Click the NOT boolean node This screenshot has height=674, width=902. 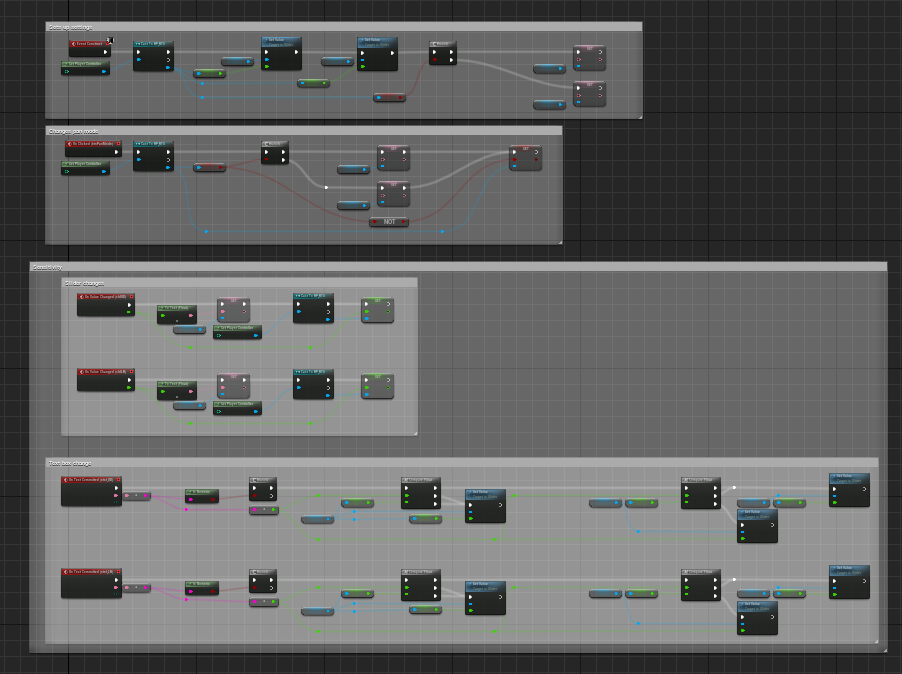389,222
